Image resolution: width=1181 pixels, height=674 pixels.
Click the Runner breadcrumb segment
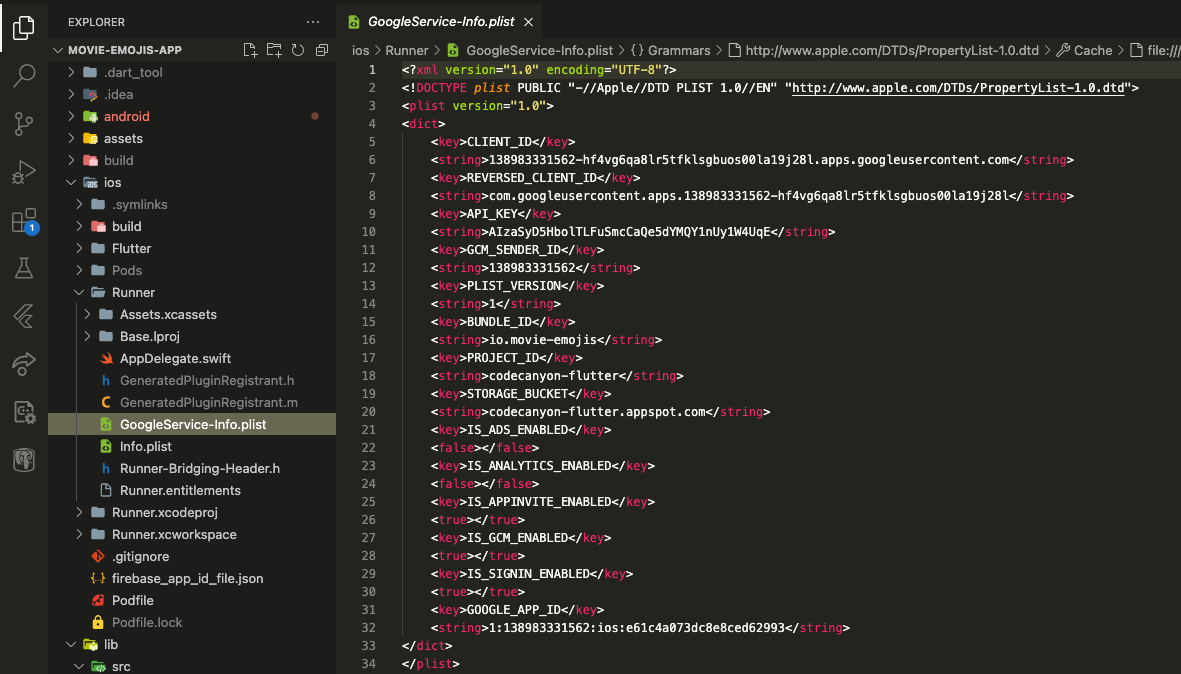pyautogui.click(x=407, y=50)
